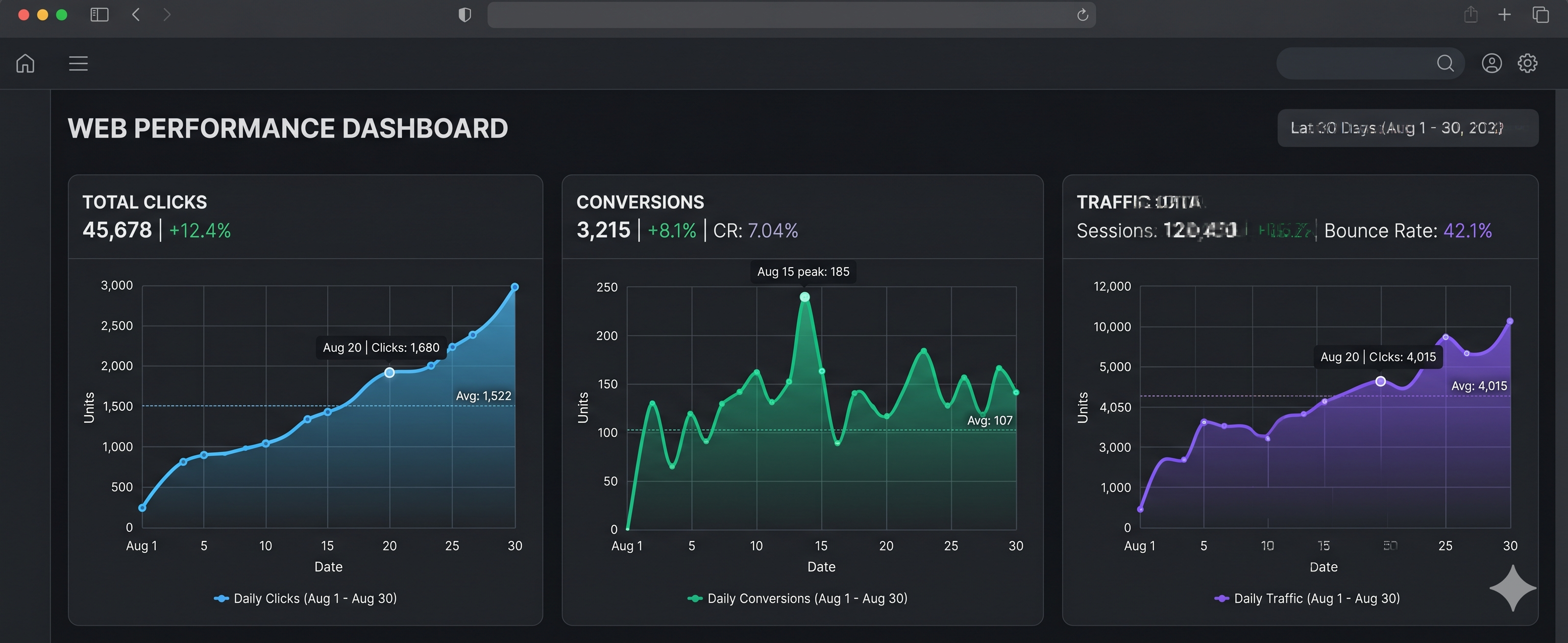Toggle the browser sidebar icon
Image resolution: width=1568 pixels, height=643 pixels.
pyautogui.click(x=99, y=15)
